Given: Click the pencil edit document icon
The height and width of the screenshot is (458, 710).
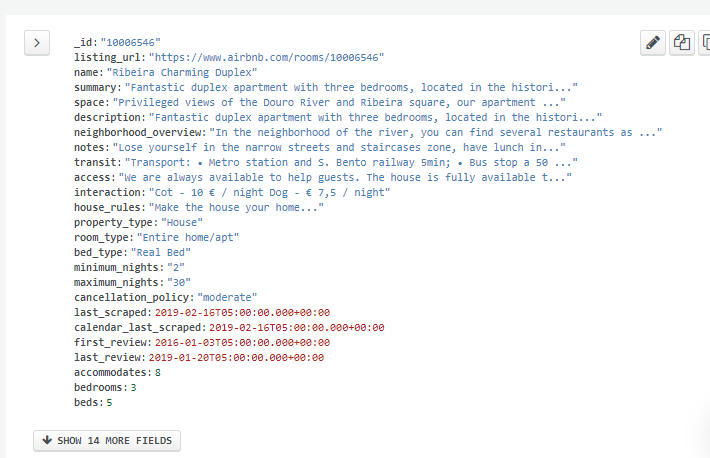Looking at the screenshot, I should pos(652,43).
